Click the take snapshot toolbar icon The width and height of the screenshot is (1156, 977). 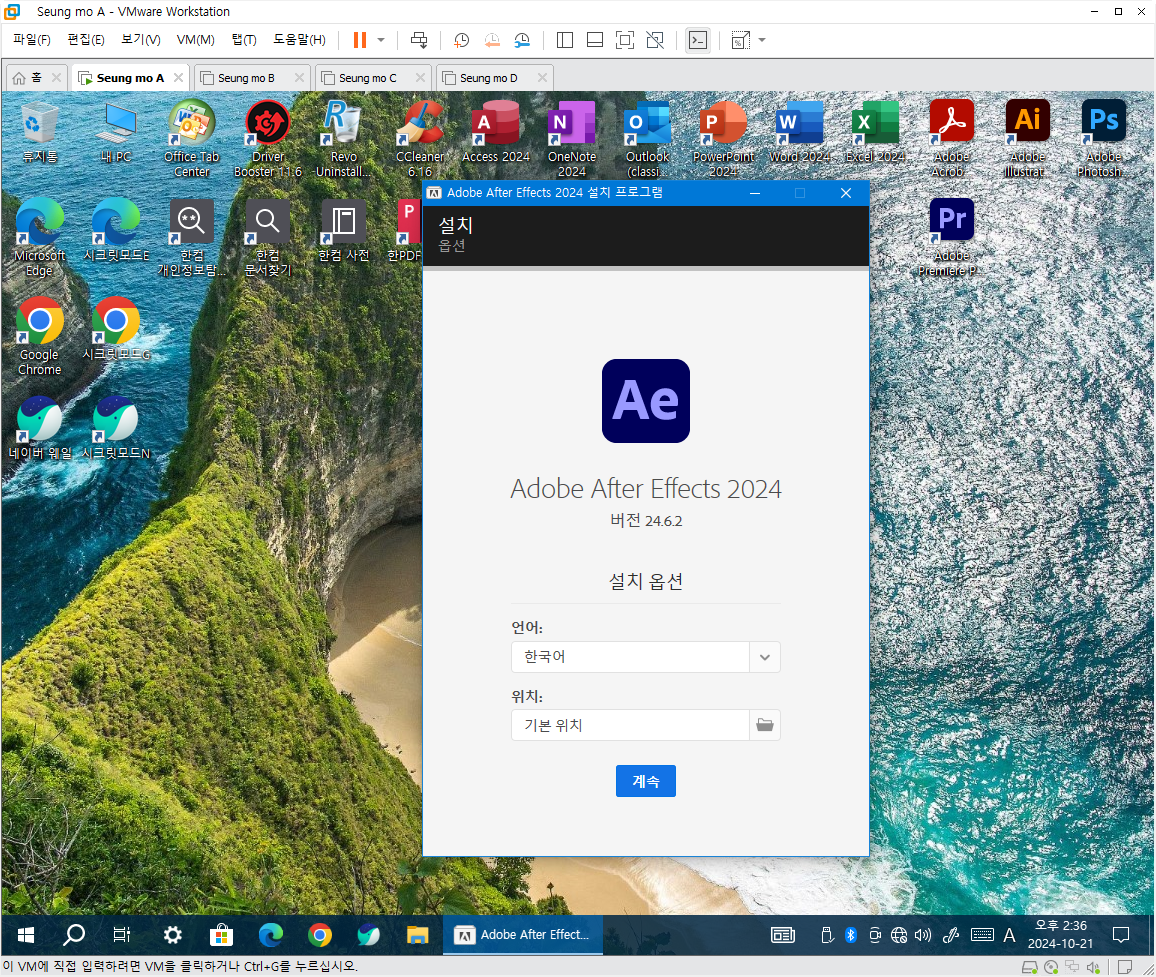coord(462,40)
